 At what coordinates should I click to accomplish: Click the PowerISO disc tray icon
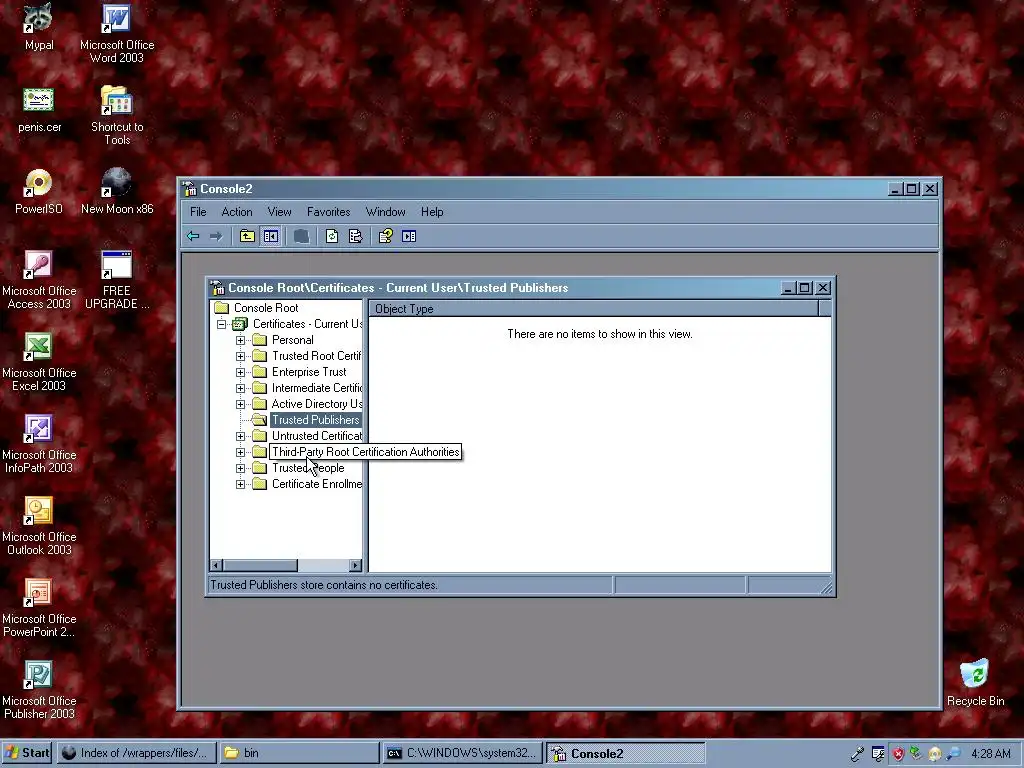click(x=935, y=754)
